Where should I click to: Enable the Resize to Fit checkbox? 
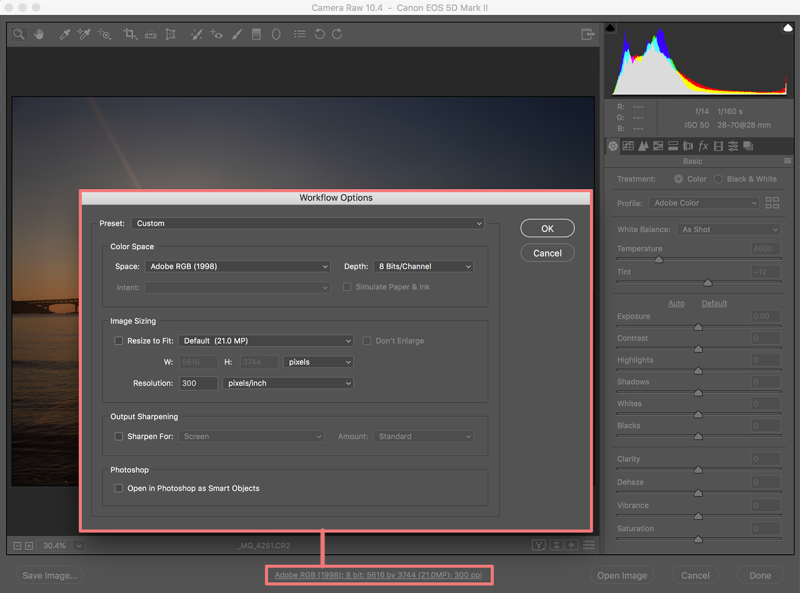coord(118,341)
